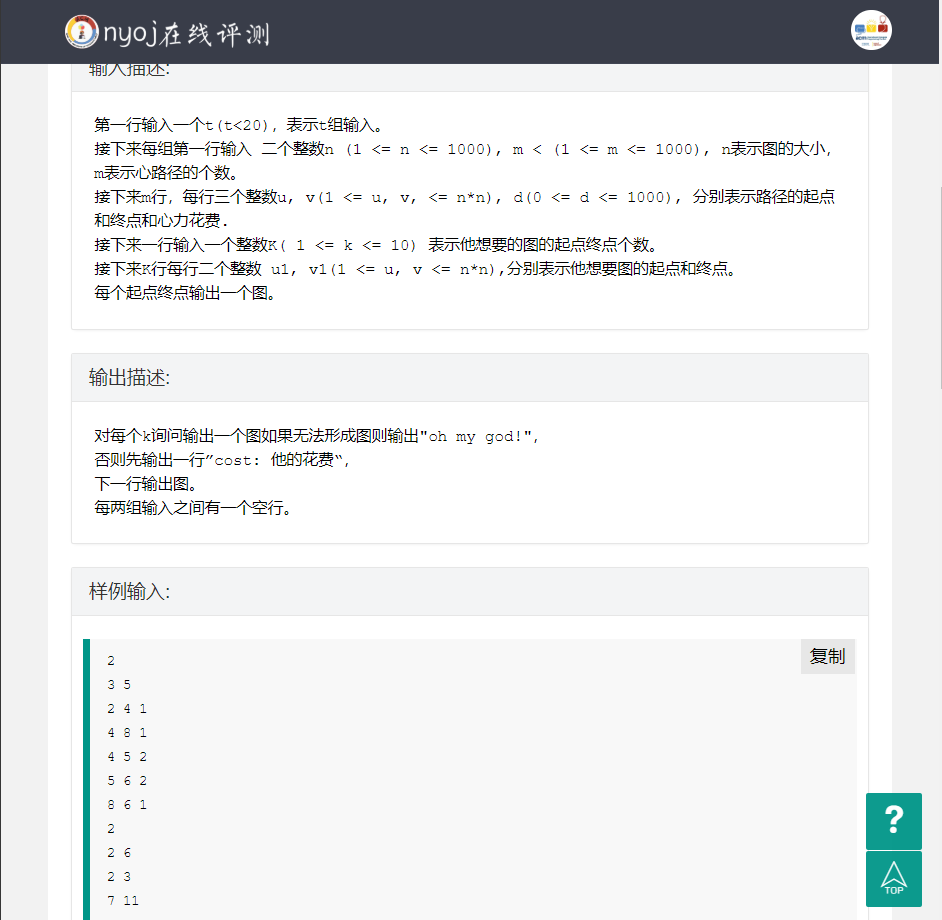Jump to top with TOP arrow button
This screenshot has width=942, height=920.
pyautogui.click(x=893, y=879)
